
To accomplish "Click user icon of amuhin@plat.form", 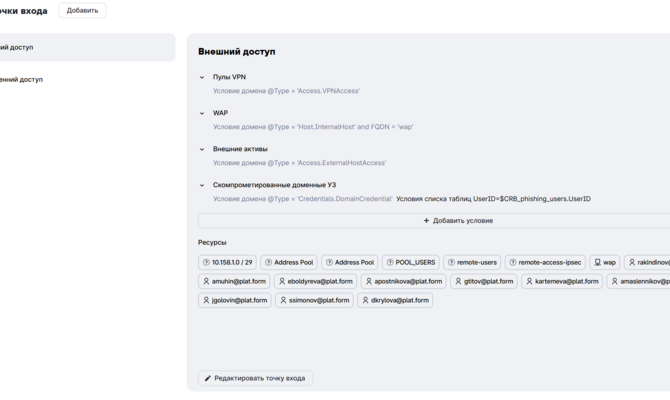I will tap(206, 281).
